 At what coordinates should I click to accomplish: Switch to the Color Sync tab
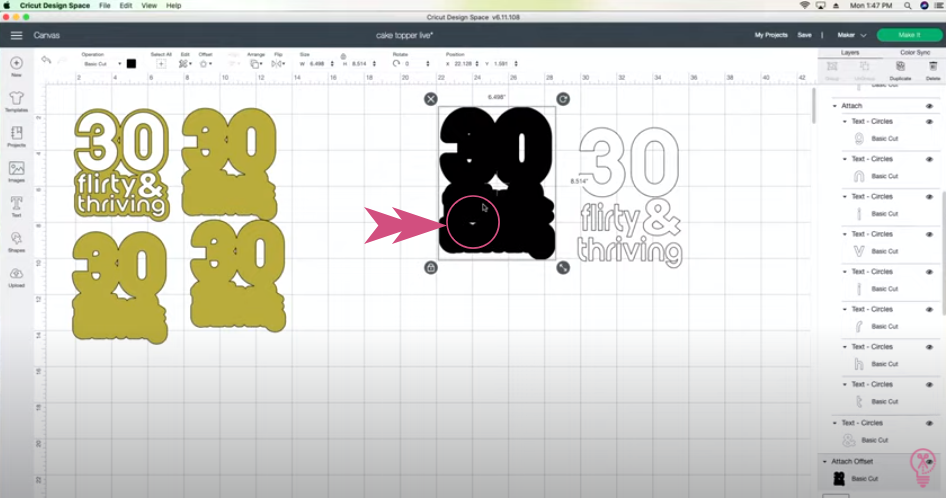click(915, 53)
